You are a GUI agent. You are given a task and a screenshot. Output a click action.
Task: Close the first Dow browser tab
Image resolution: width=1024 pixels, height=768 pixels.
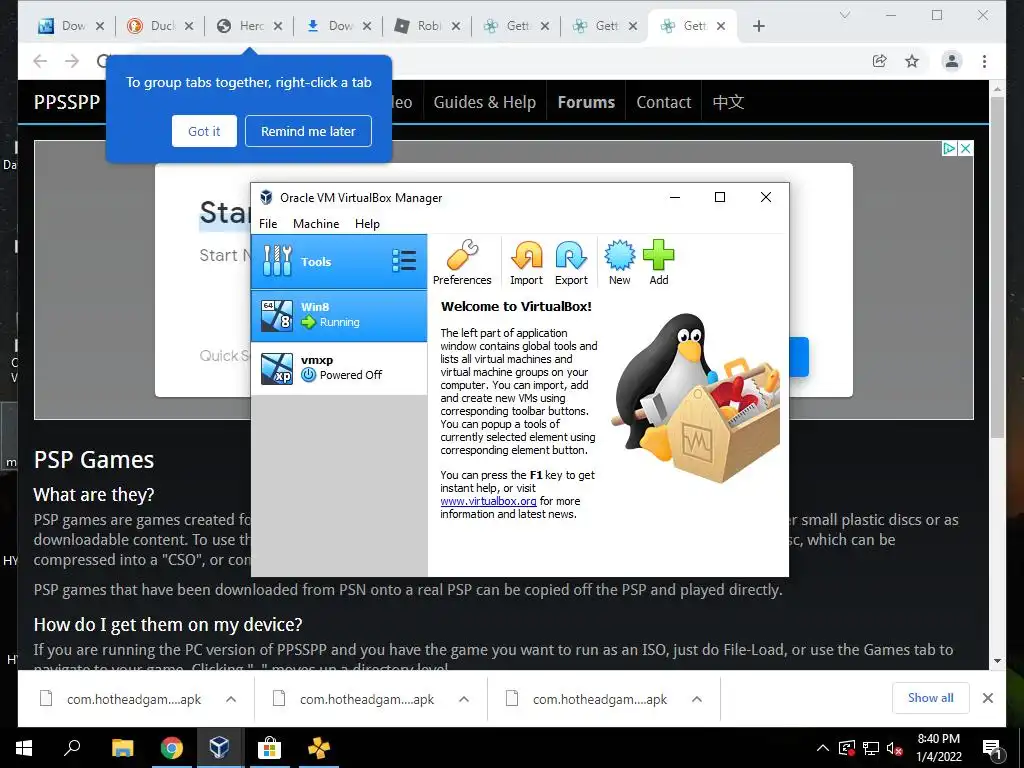(100, 26)
